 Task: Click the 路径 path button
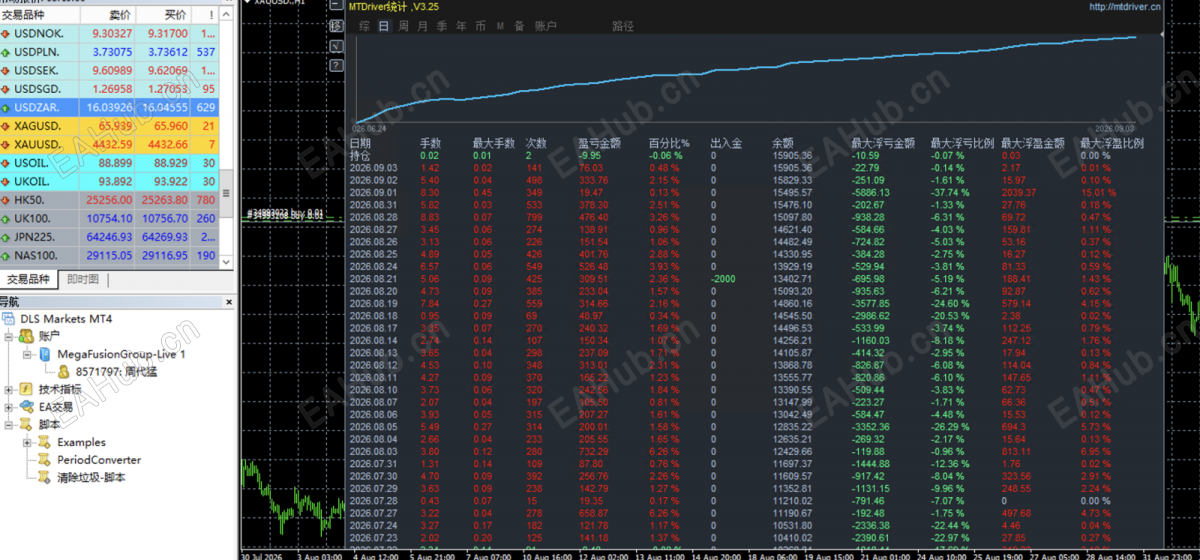(623, 26)
